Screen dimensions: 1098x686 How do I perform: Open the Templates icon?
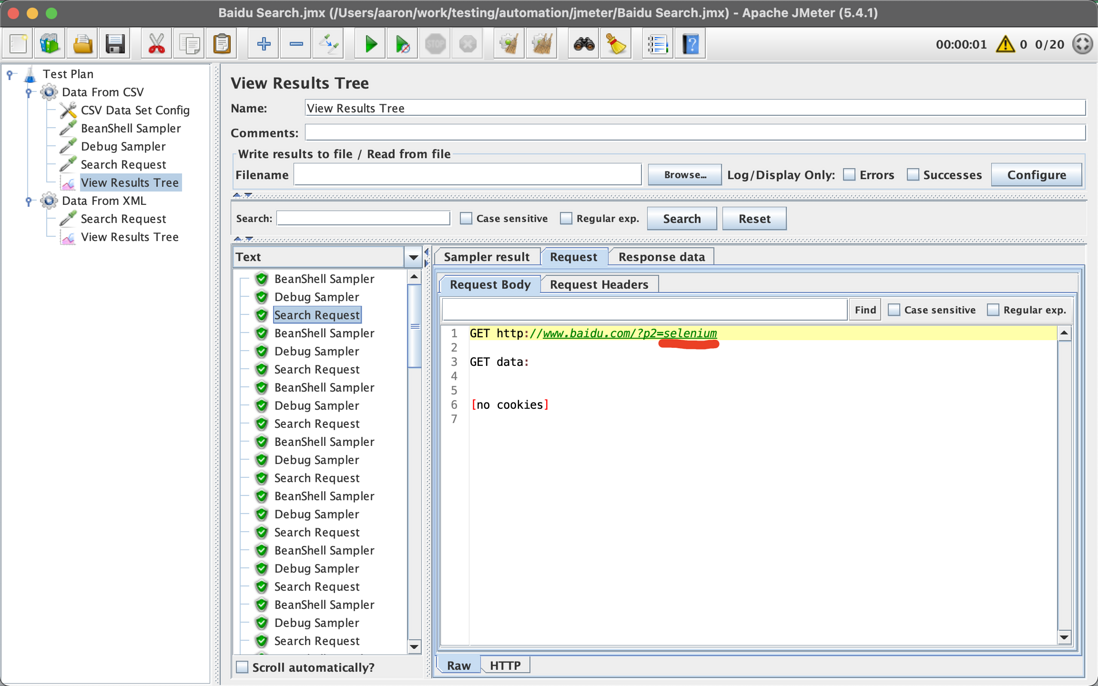(x=50, y=44)
